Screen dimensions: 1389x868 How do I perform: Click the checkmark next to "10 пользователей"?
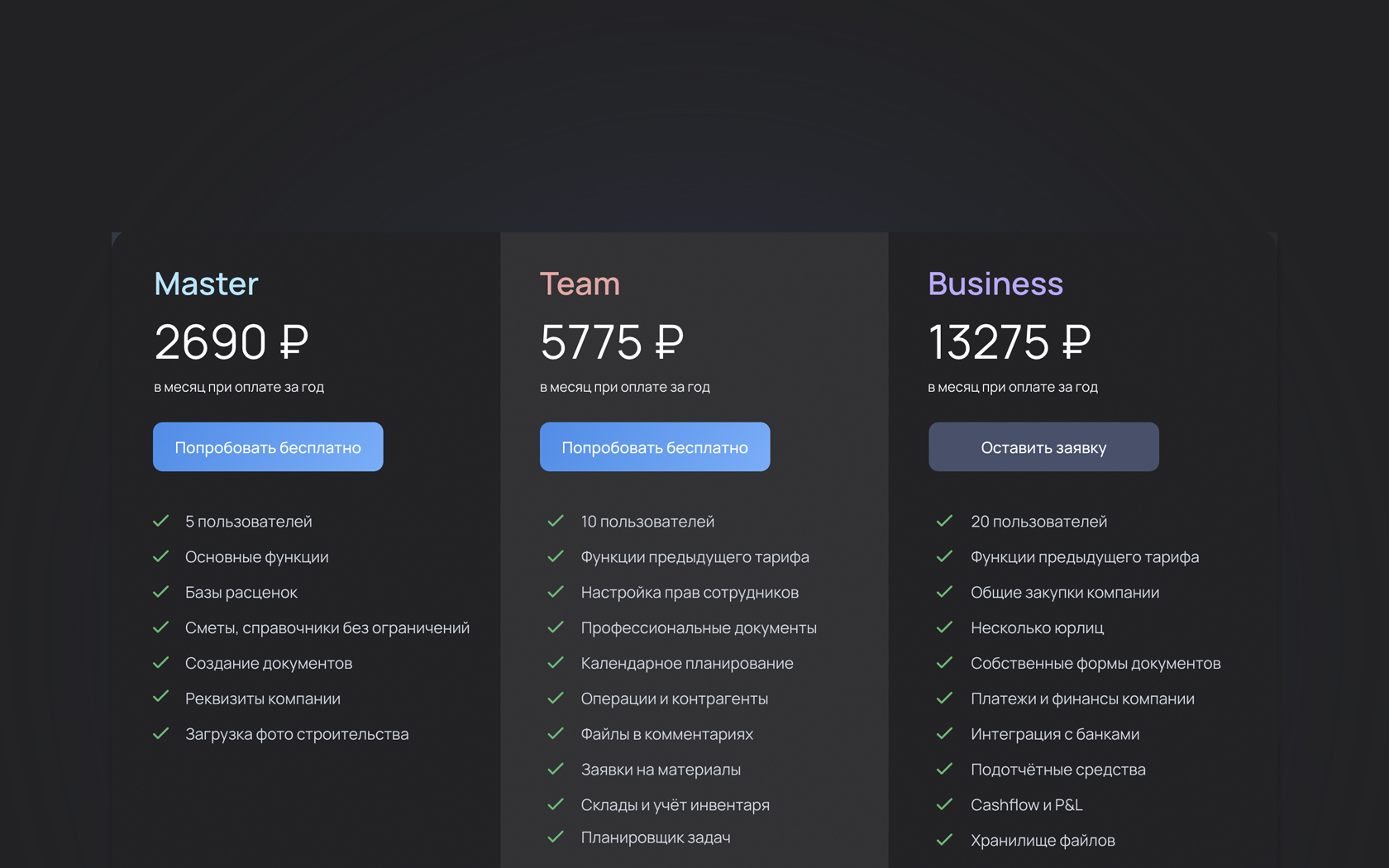click(556, 521)
